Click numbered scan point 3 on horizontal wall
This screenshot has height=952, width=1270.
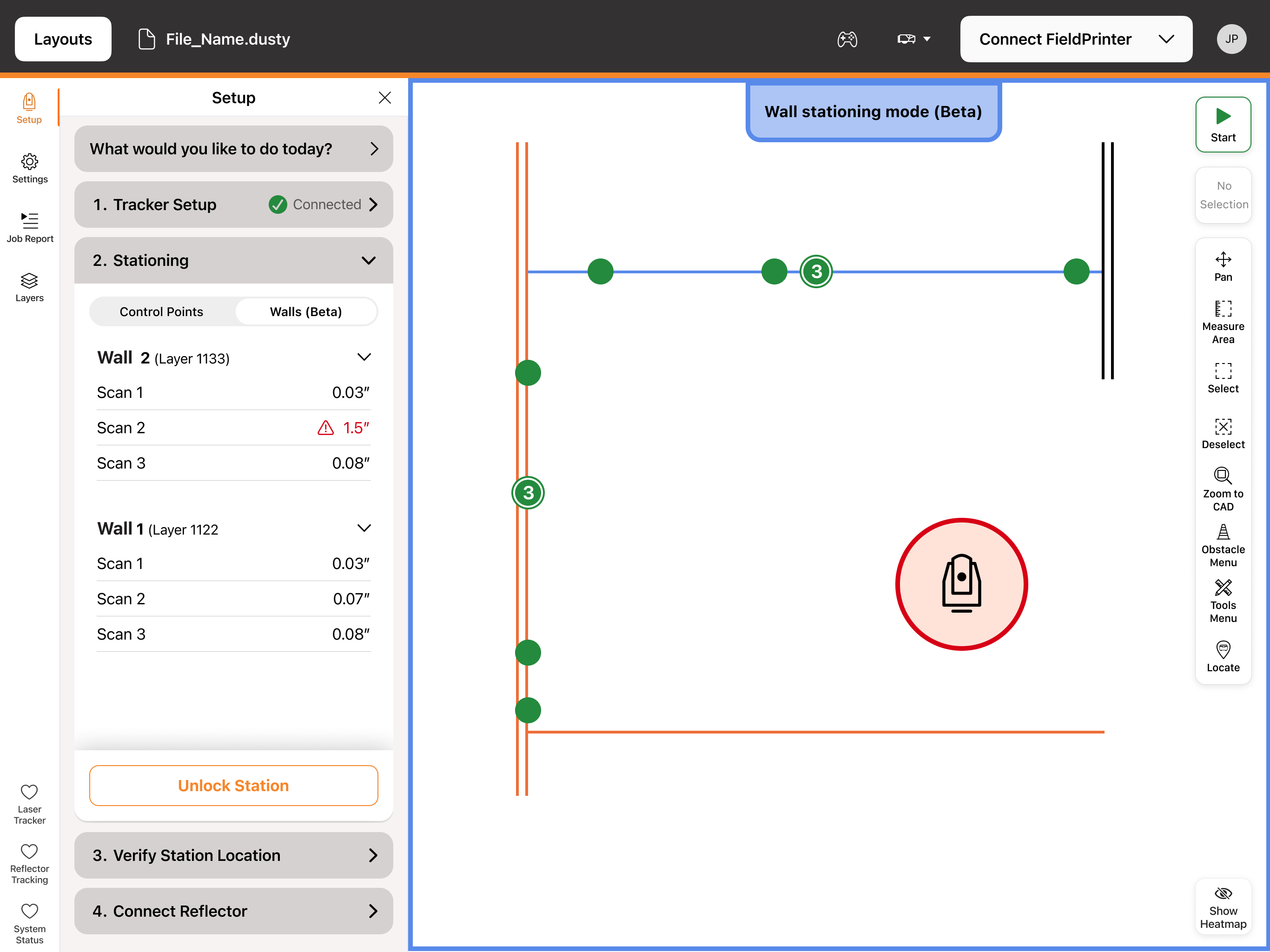[x=816, y=271]
